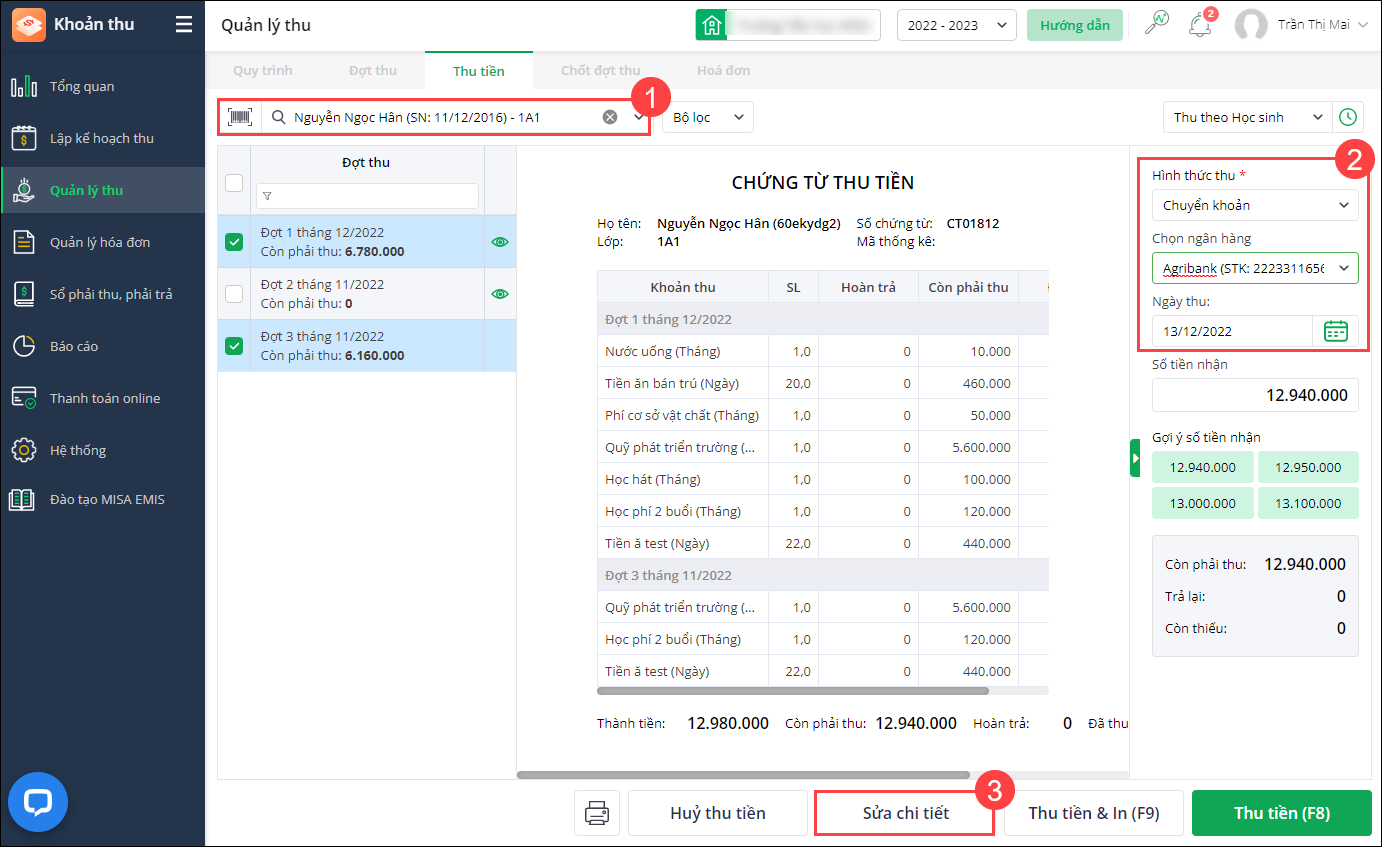Click the receipt table horizontal scrollbar
Screen dimensions: 1382x847
click(x=793, y=690)
